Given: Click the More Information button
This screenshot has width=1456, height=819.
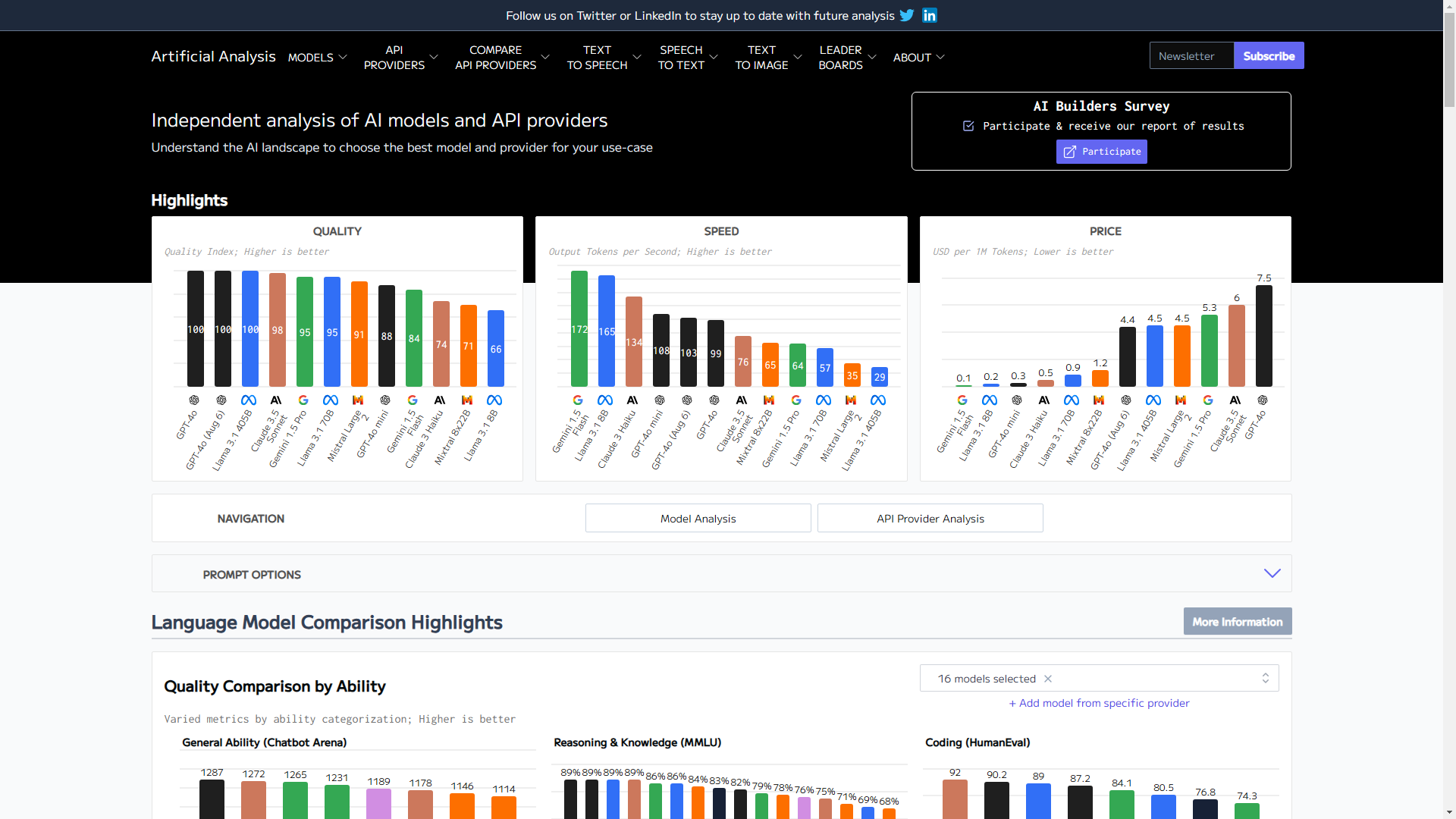Looking at the screenshot, I should click(1238, 621).
